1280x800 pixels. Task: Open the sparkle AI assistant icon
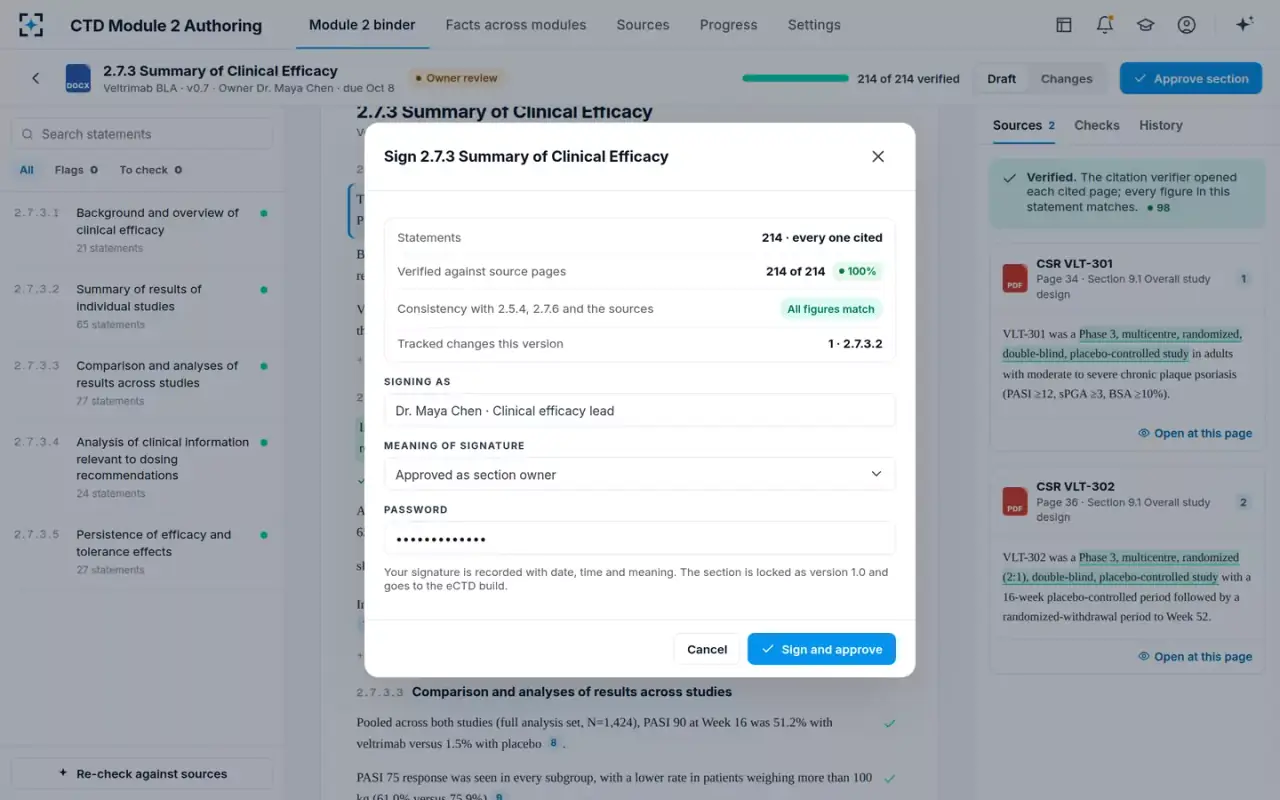(1244, 25)
